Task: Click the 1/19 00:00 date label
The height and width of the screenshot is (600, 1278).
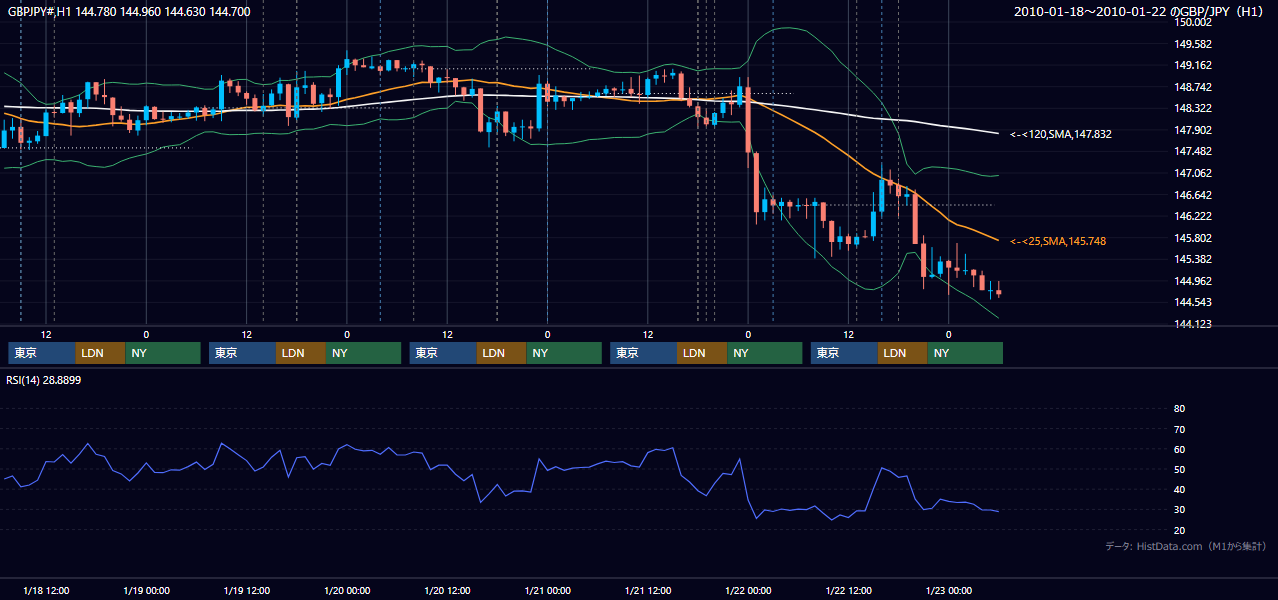Action: click(146, 591)
